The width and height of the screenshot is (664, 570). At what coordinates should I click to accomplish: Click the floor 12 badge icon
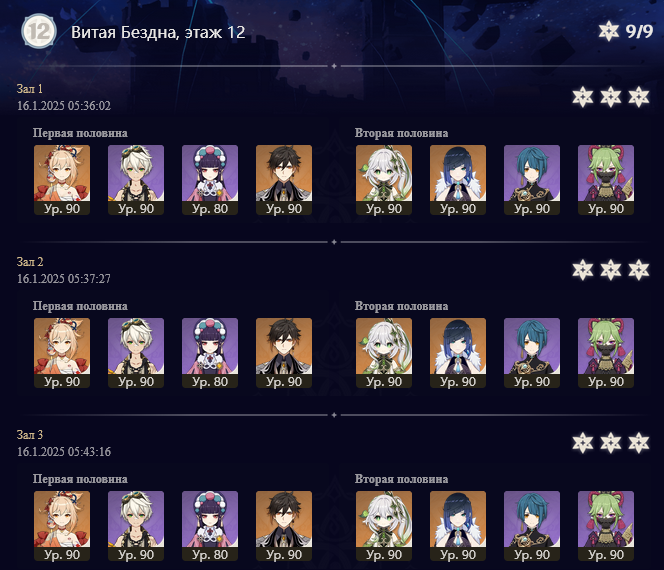point(39,31)
